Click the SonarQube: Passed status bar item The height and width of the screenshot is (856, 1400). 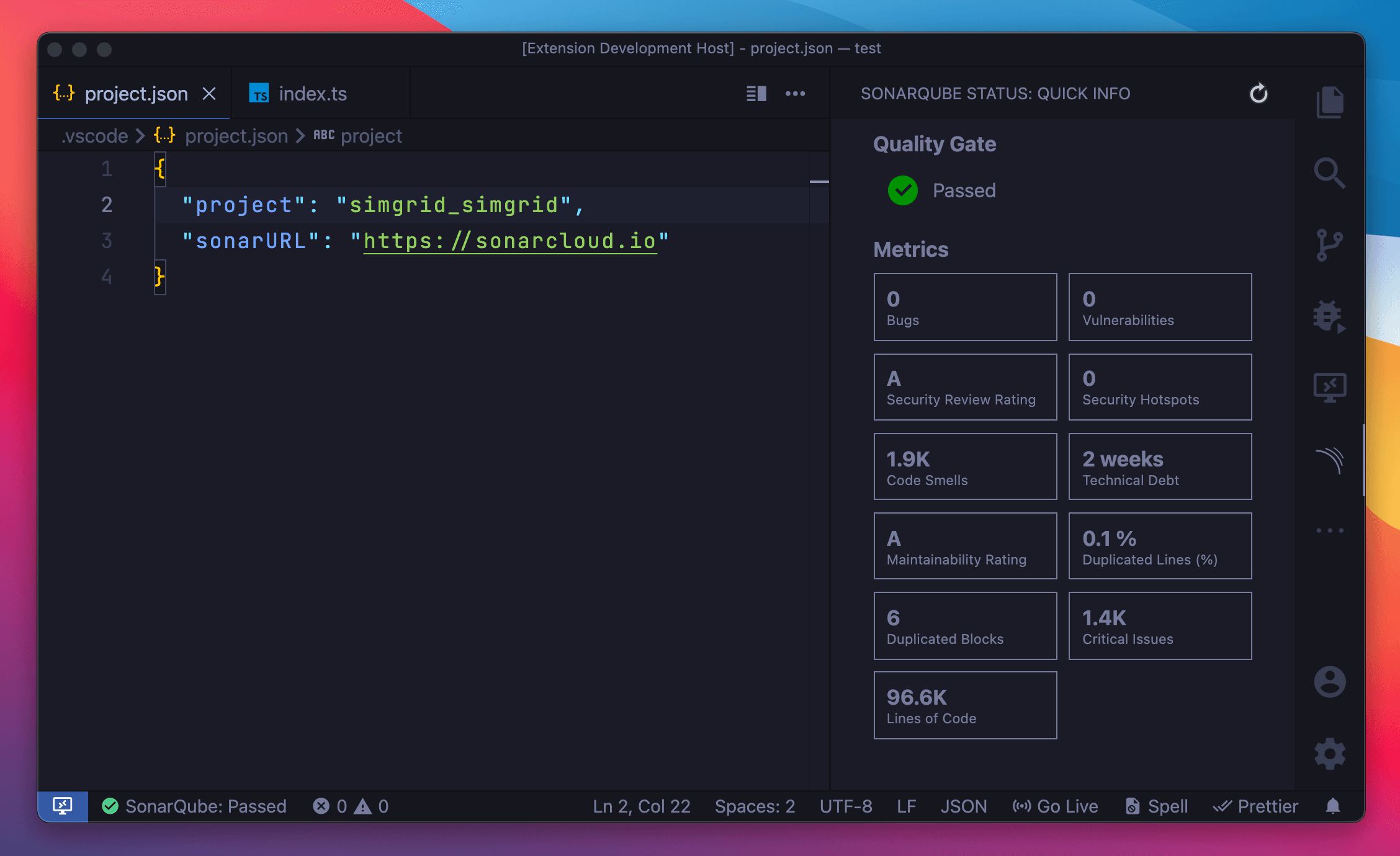point(194,806)
